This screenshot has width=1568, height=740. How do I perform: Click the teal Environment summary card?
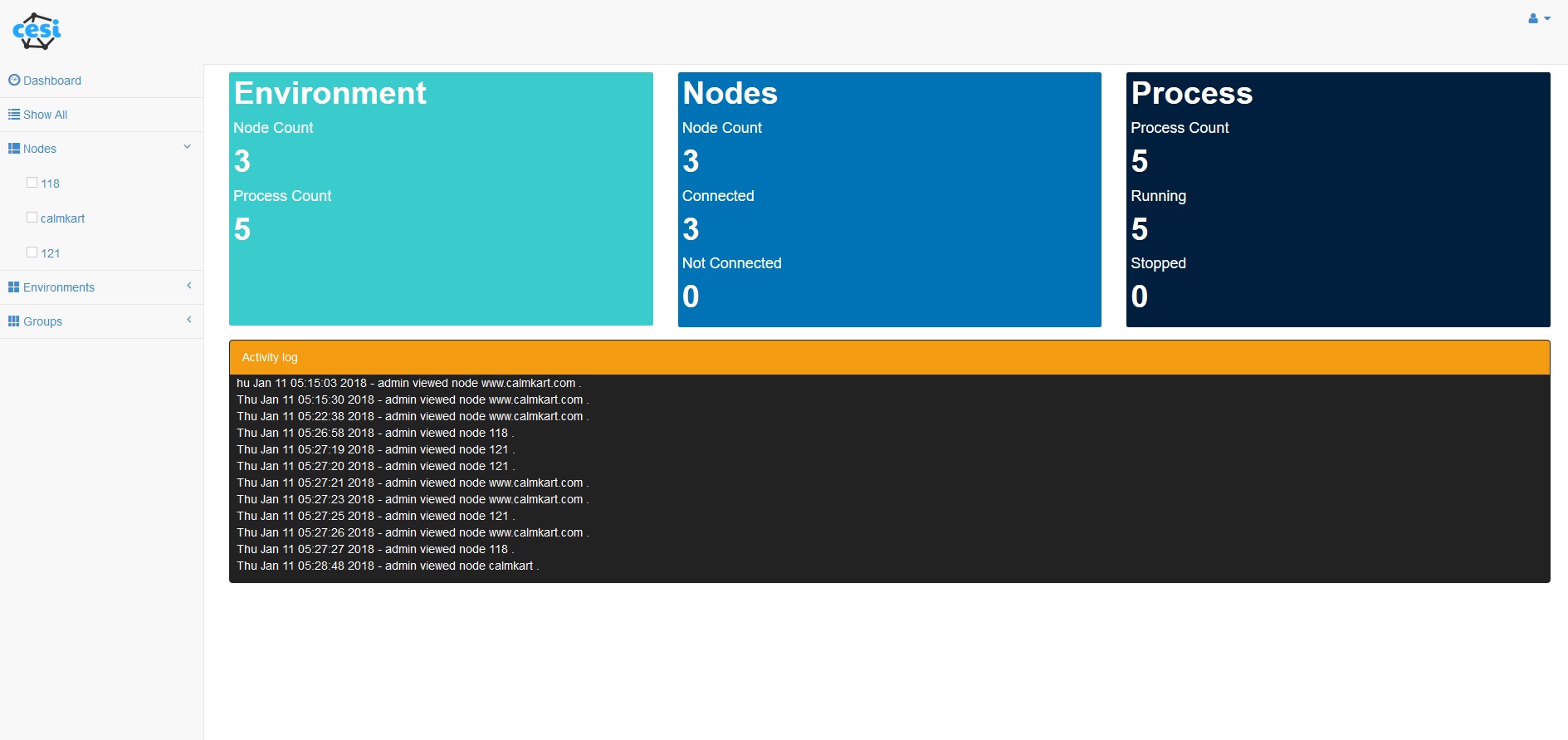[x=441, y=198]
